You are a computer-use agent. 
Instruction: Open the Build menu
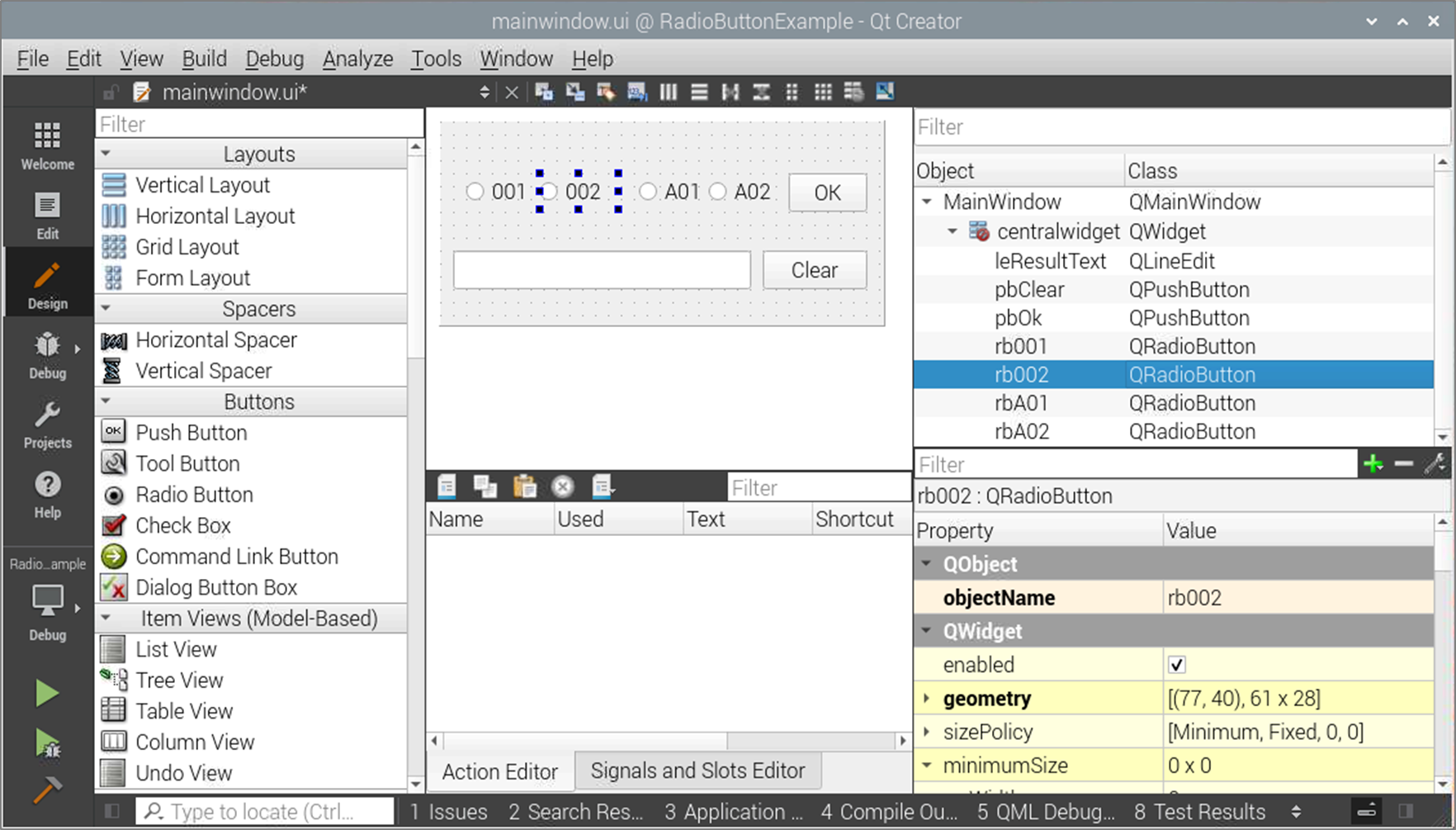click(204, 59)
